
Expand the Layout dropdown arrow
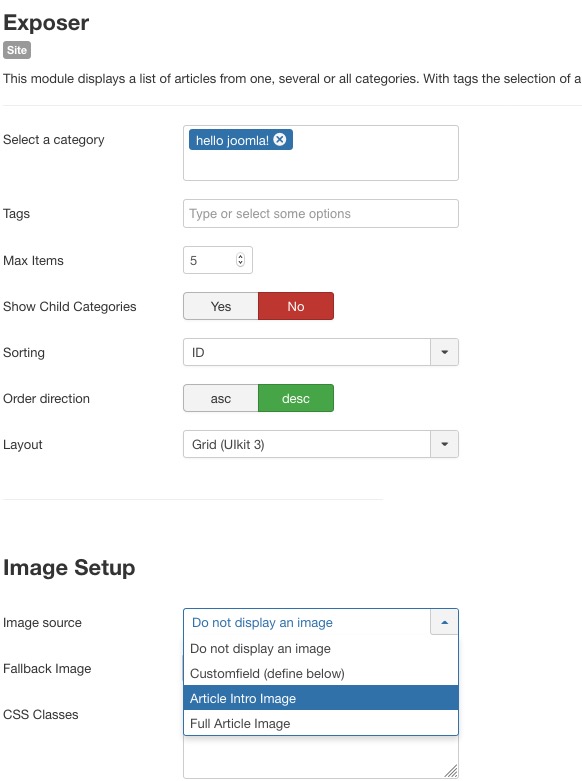coord(444,444)
